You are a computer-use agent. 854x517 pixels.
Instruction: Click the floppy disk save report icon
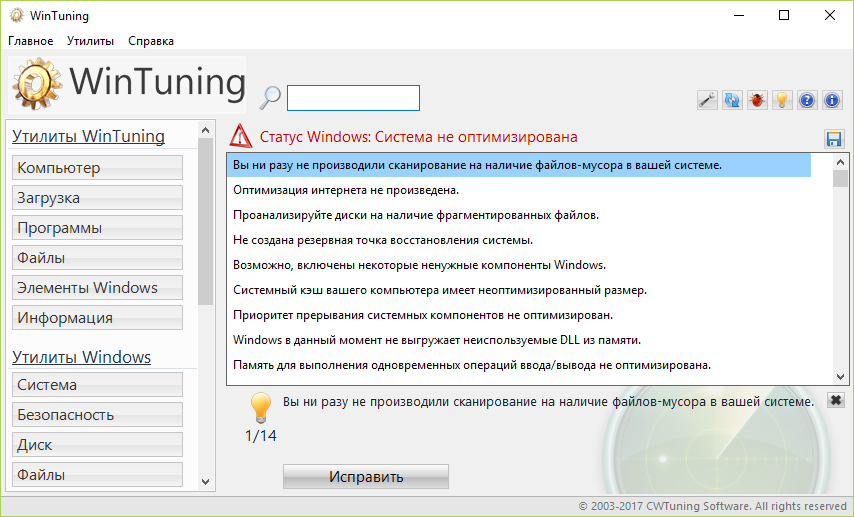[834, 139]
